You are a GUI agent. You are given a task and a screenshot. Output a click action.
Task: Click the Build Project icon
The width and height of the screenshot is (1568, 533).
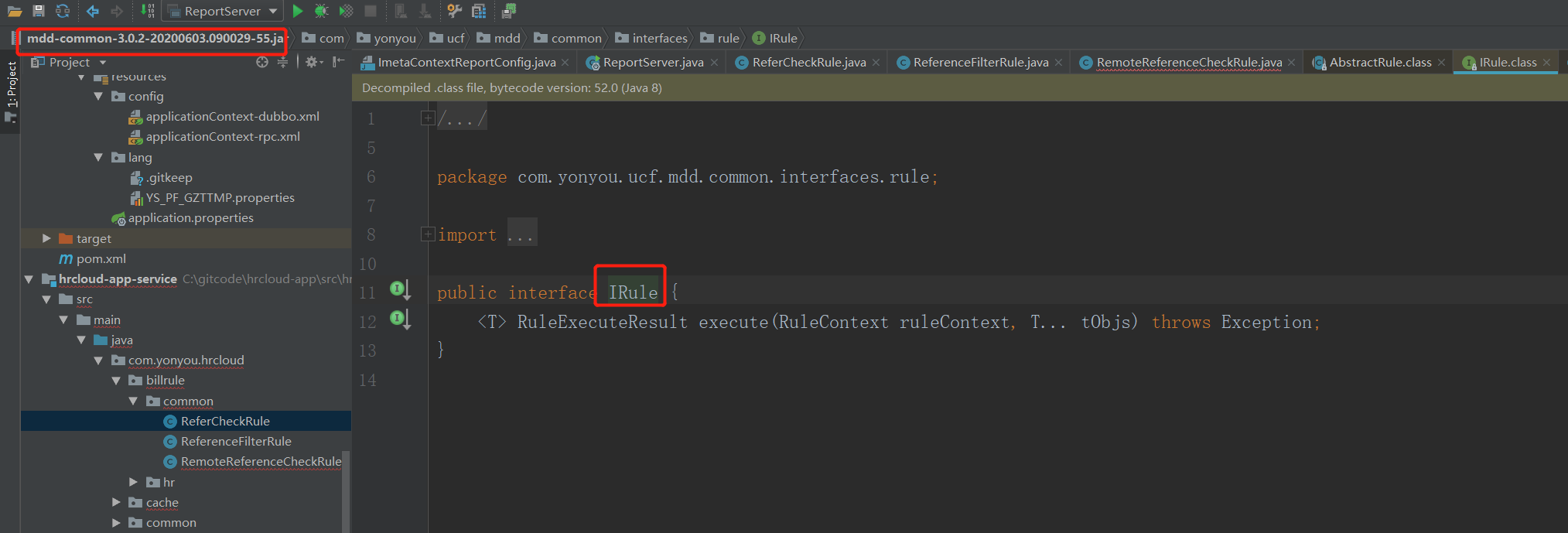148,11
